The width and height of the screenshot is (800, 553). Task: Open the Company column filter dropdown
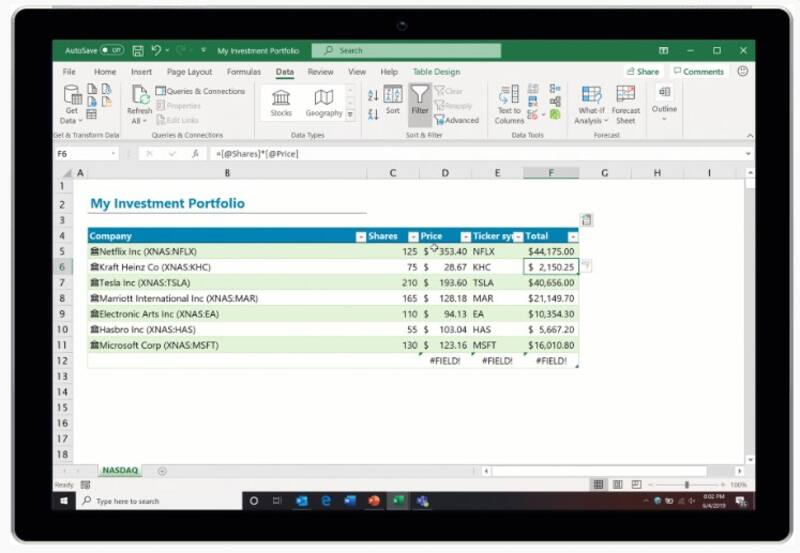pyautogui.click(x=361, y=237)
